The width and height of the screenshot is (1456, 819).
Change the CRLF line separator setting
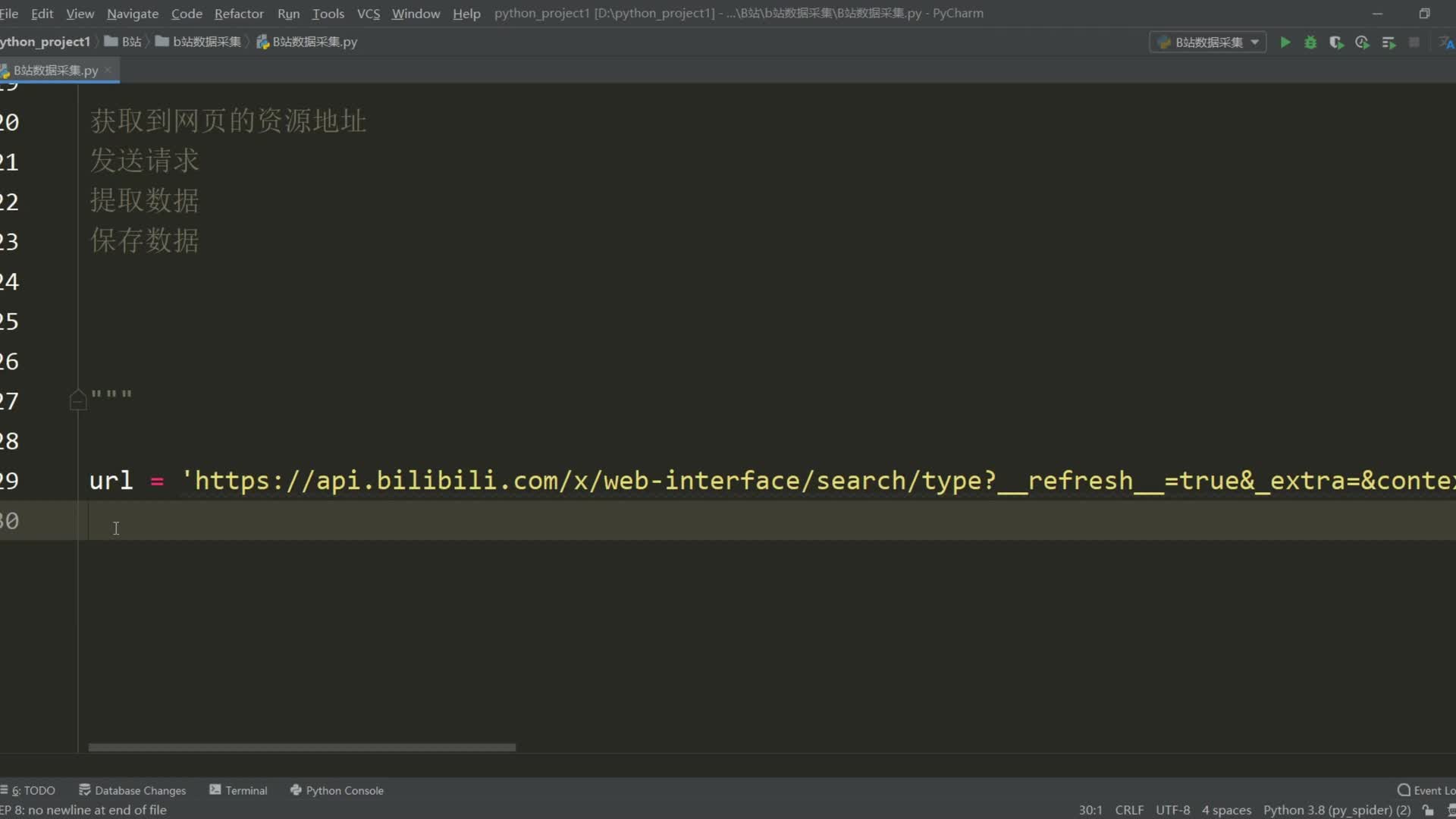point(1129,810)
